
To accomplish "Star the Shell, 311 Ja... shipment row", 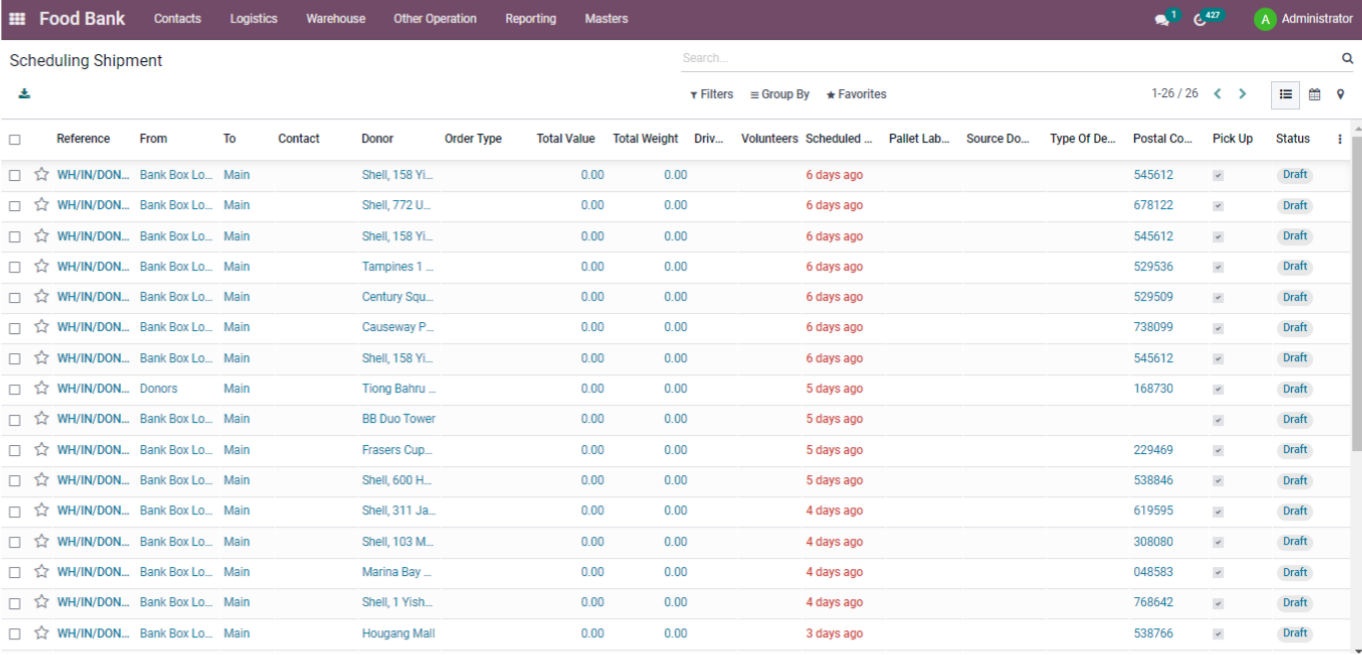I will [x=41, y=510].
